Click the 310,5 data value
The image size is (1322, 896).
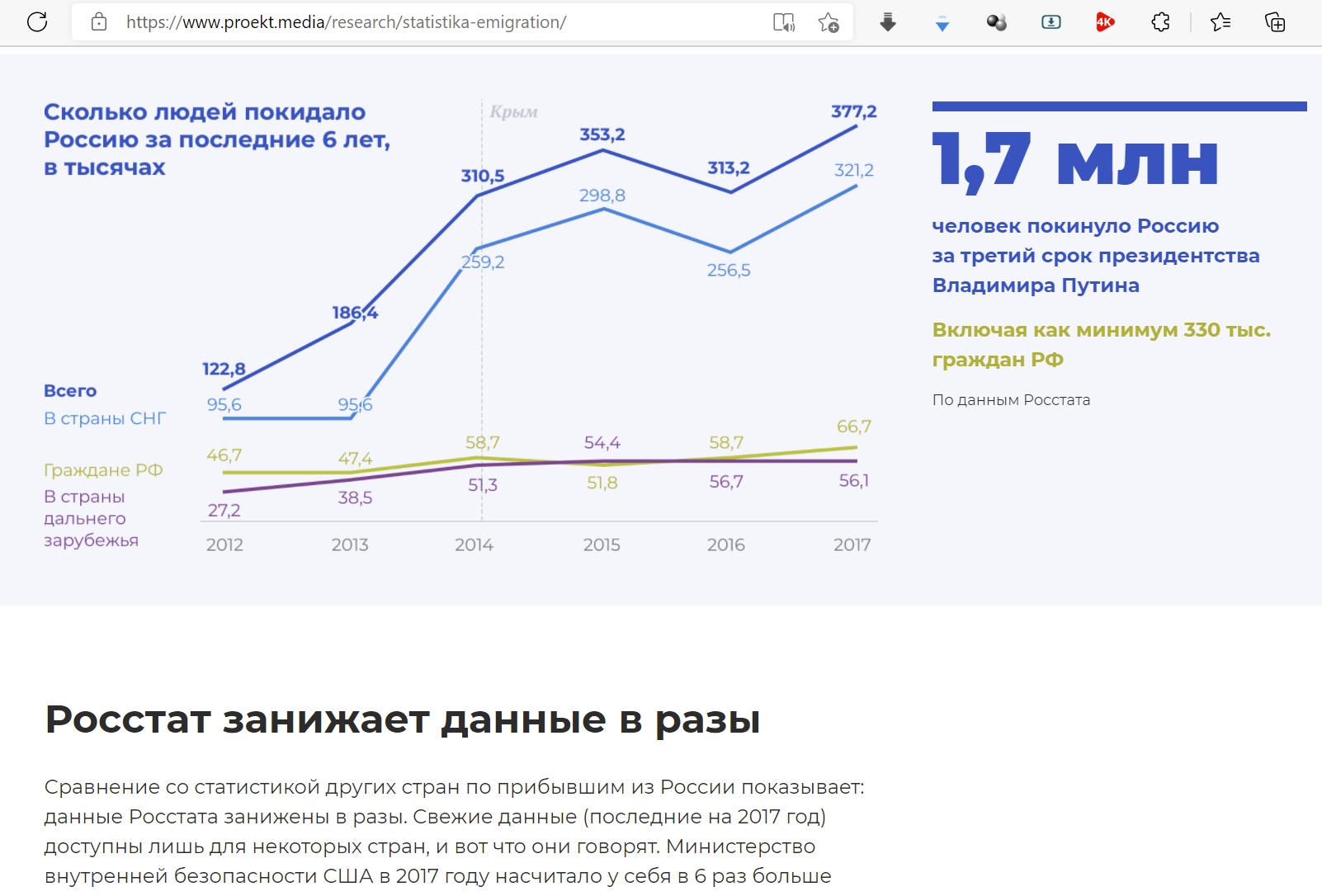click(483, 176)
